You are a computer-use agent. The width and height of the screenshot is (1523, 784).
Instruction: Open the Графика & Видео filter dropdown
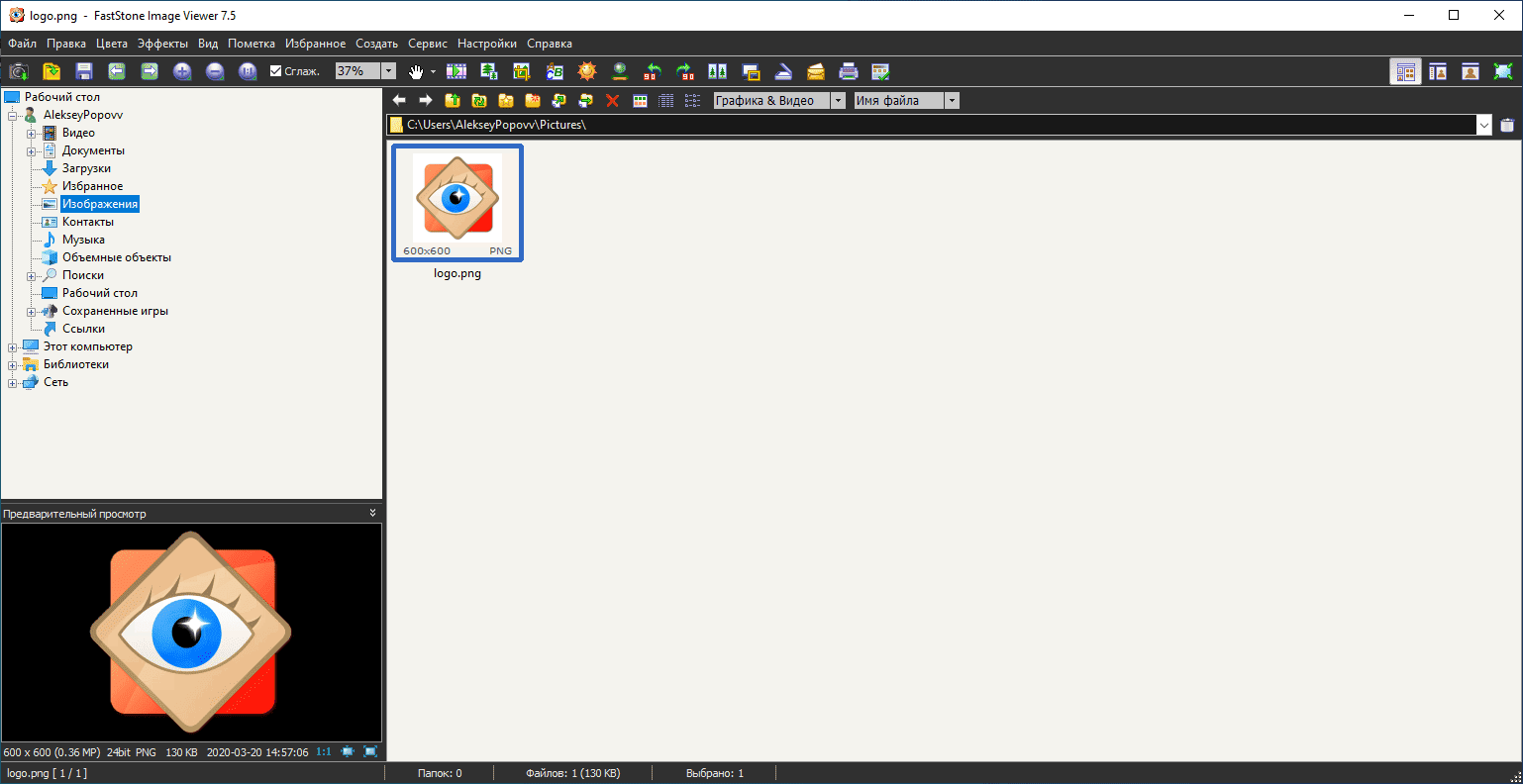(x=839, y=100)
